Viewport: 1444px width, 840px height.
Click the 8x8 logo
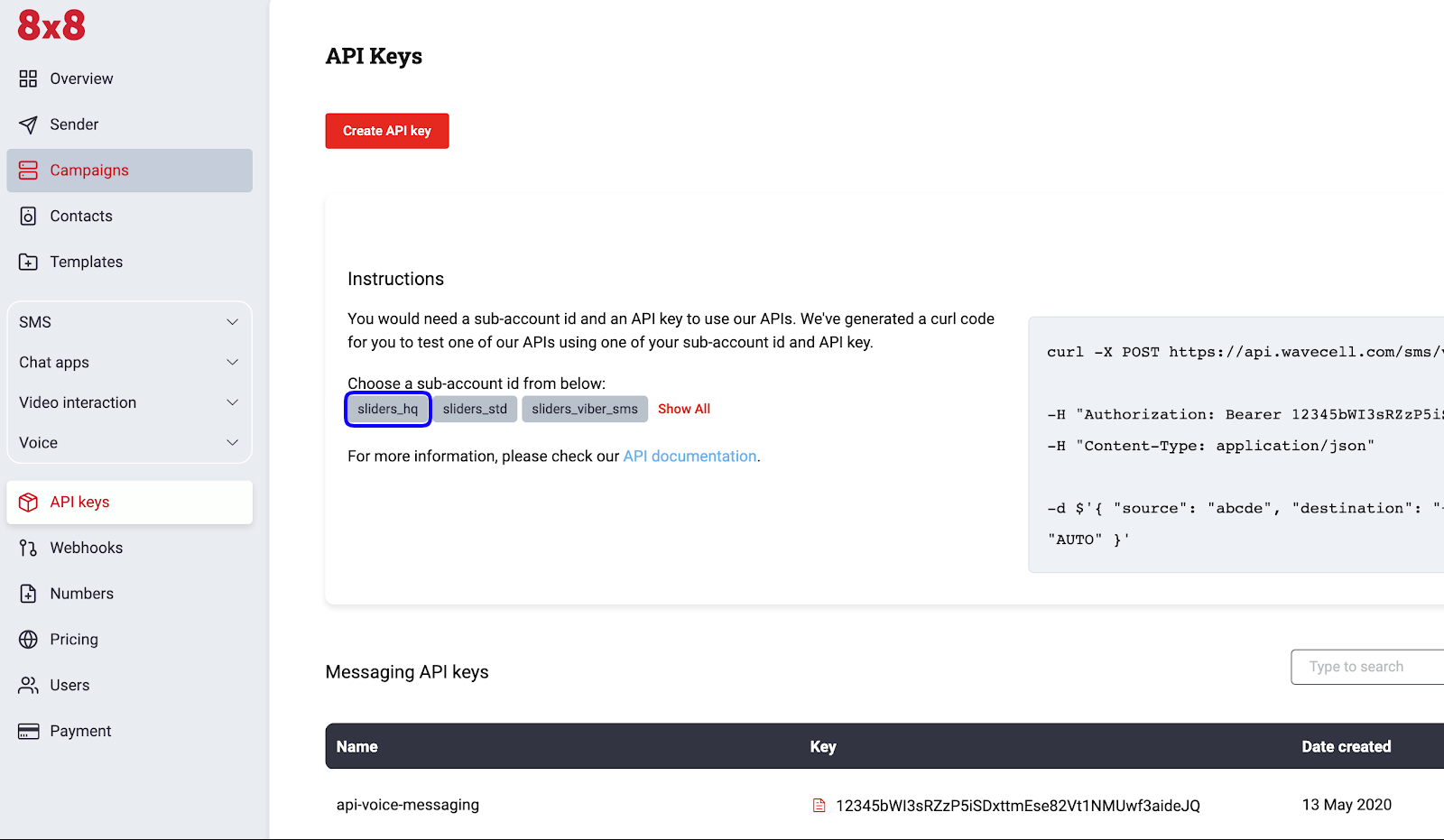[x=51, y=25]
